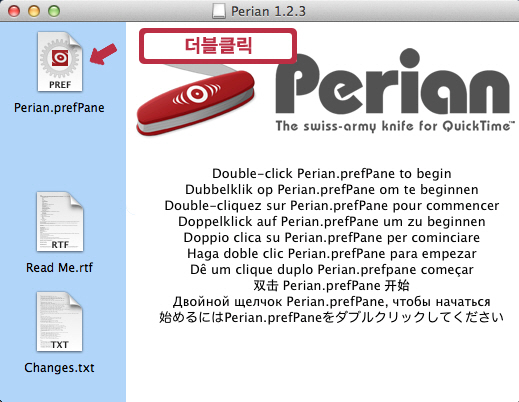The image size is (519, 402).
Task: Click the Perian.prefPane filename label
Action: coord(59,108)
